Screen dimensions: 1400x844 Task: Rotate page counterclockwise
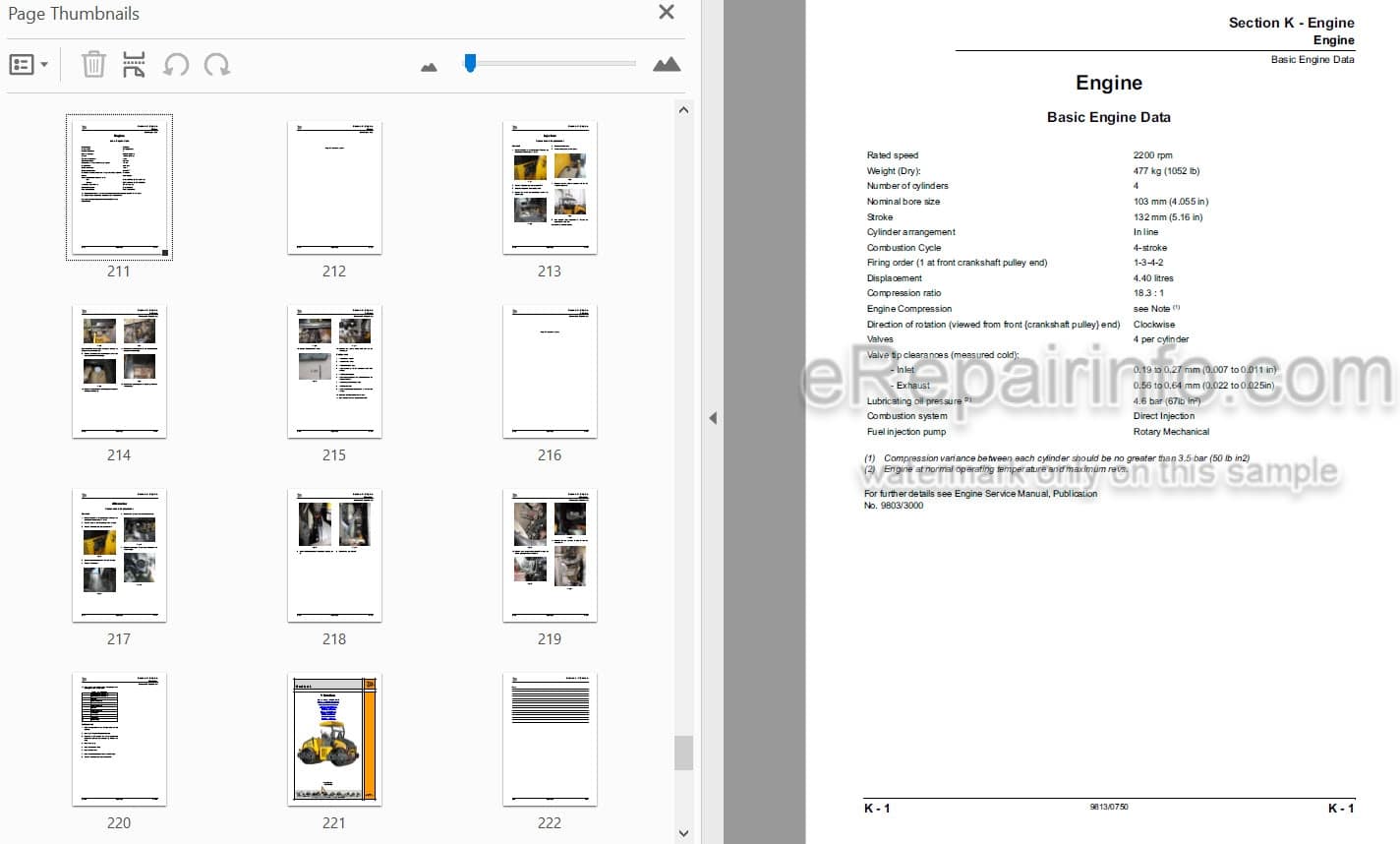pyautogui.click(x=176, y=65)
